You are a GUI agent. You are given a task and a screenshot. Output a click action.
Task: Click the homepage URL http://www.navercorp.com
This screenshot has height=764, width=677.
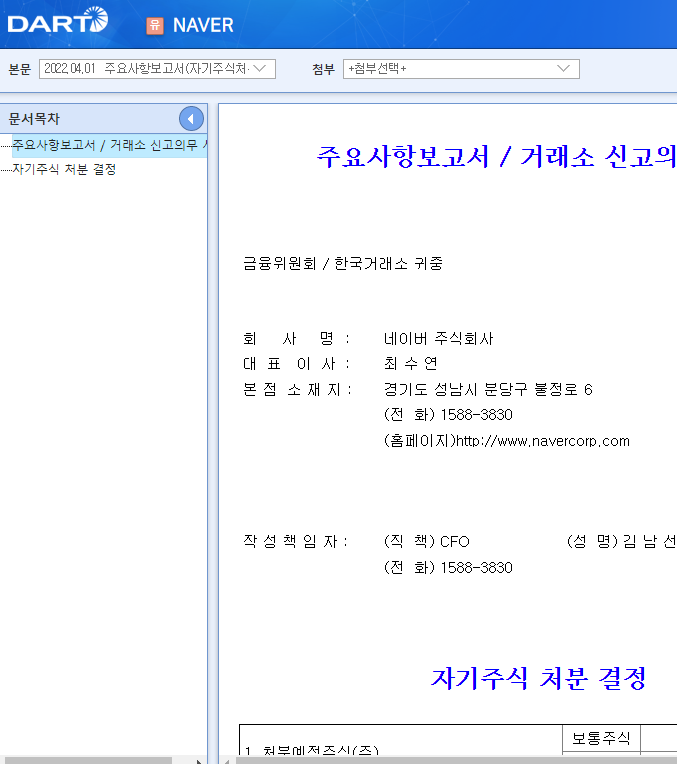pyautogui.click(x=542, y=441)
